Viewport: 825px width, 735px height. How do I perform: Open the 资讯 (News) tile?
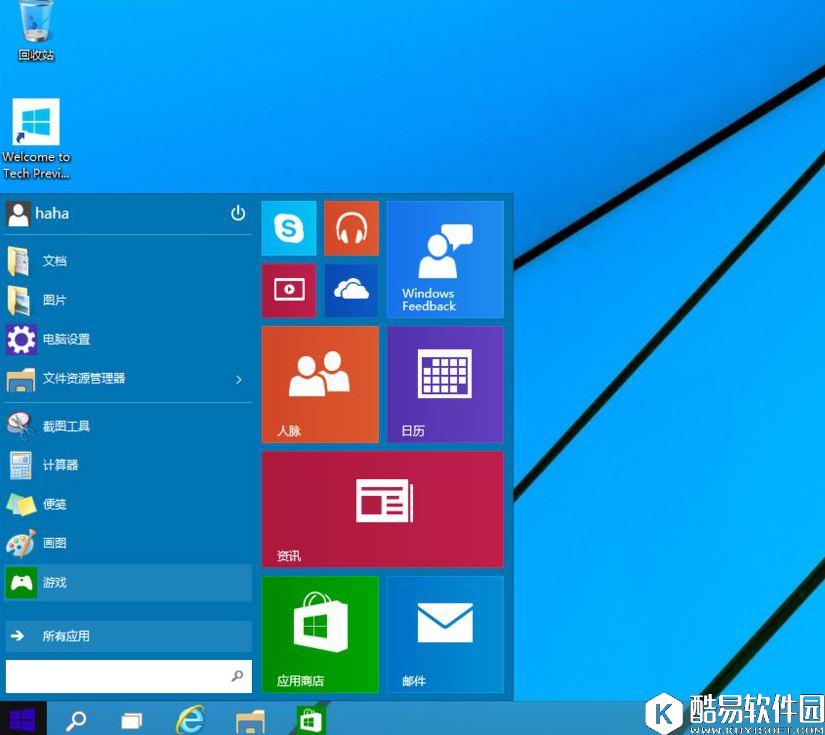pos(382,508)
